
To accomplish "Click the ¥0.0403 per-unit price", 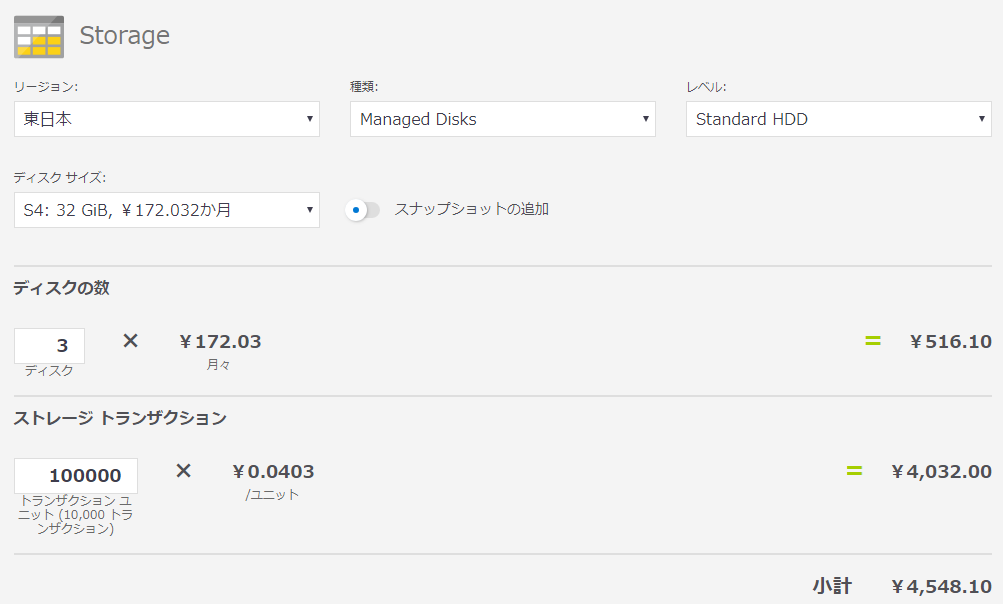I will 273,471.
